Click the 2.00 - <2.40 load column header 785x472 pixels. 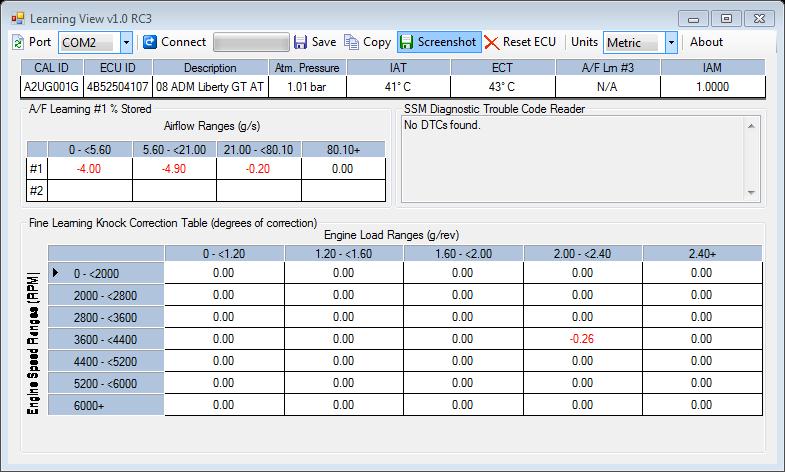[583, 253]
